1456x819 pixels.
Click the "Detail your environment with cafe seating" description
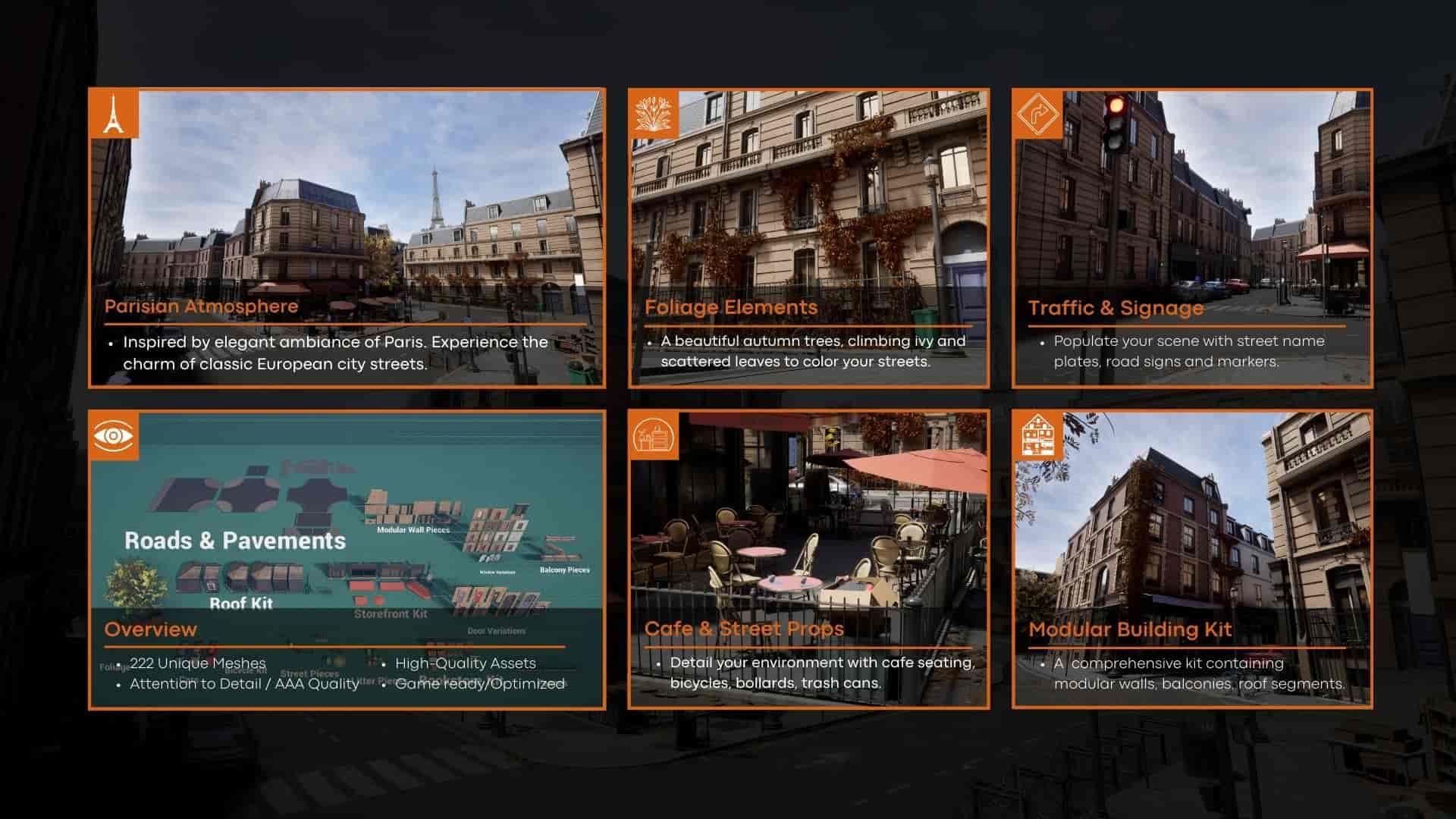tap(822, 673)
